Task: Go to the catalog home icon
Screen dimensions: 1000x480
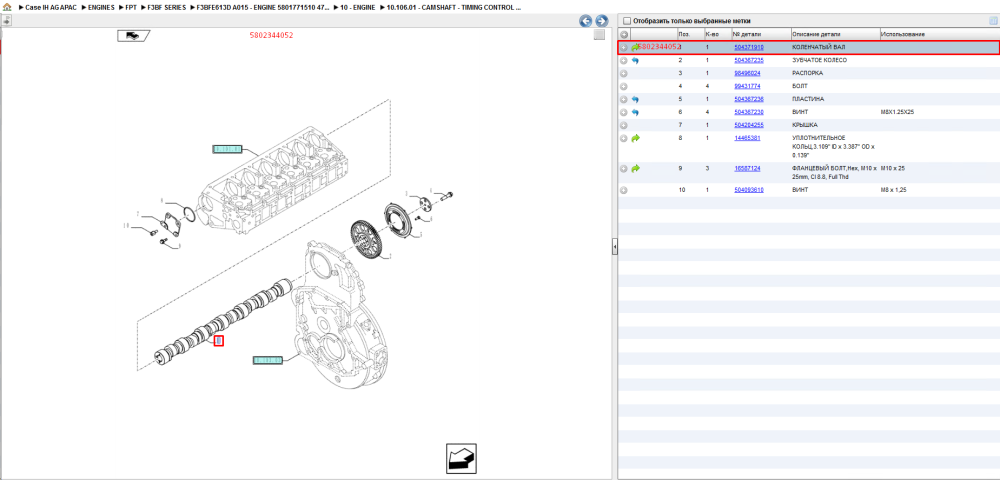Action: (x=7, y=7)
